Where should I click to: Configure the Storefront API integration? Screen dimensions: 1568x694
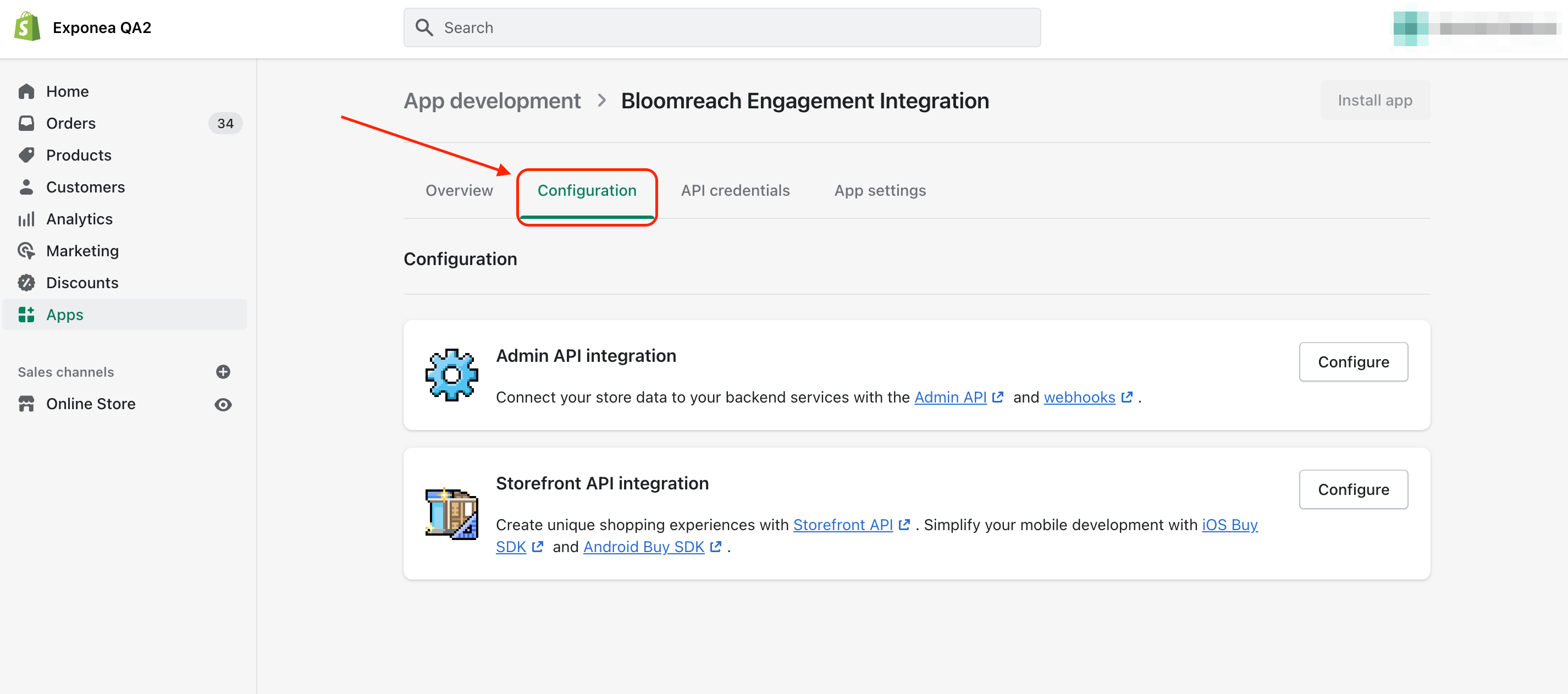1352,489
